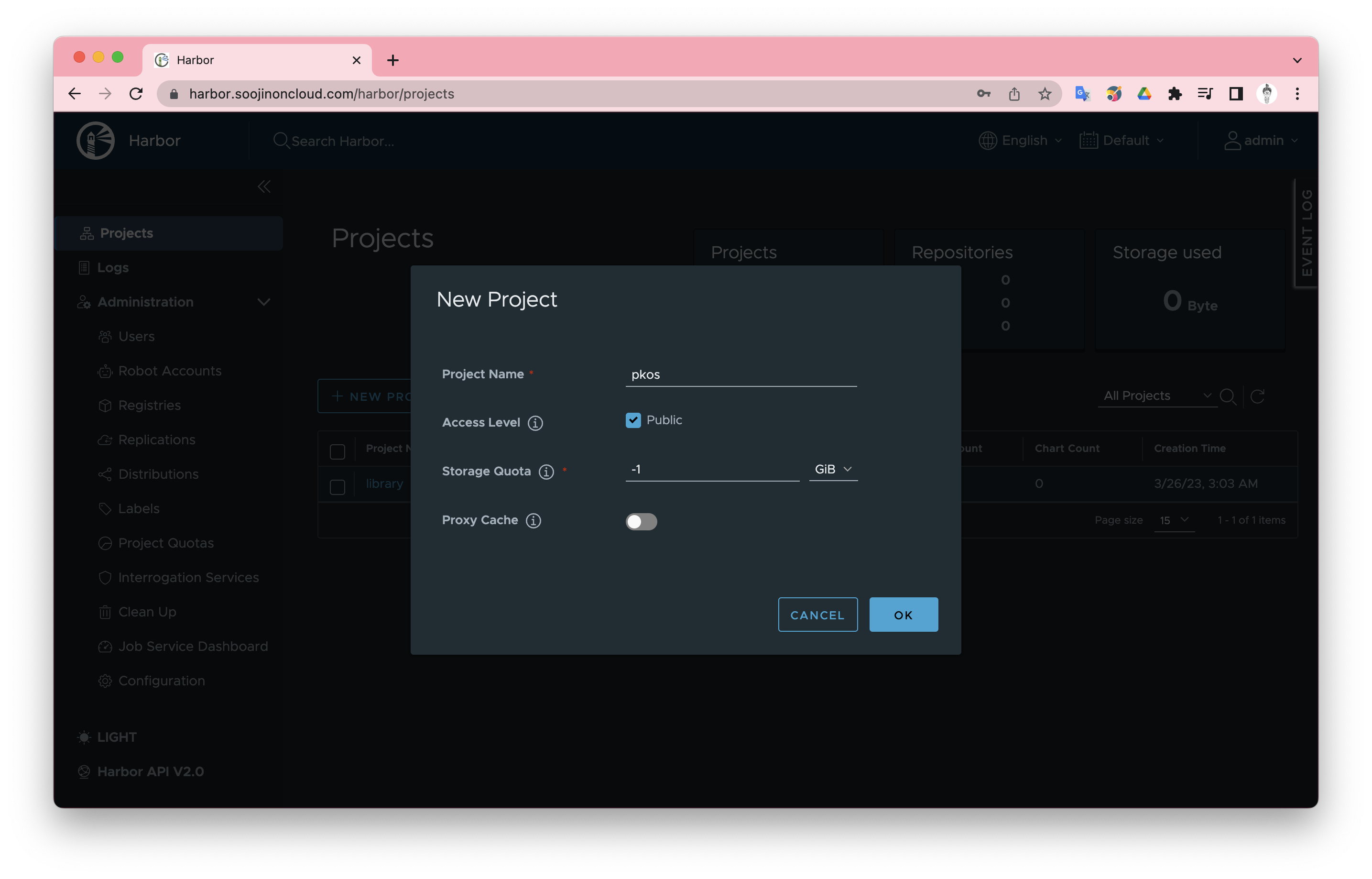Click Storage Quota info icon
1372x879 pixels.
click(x=546, y=472)
